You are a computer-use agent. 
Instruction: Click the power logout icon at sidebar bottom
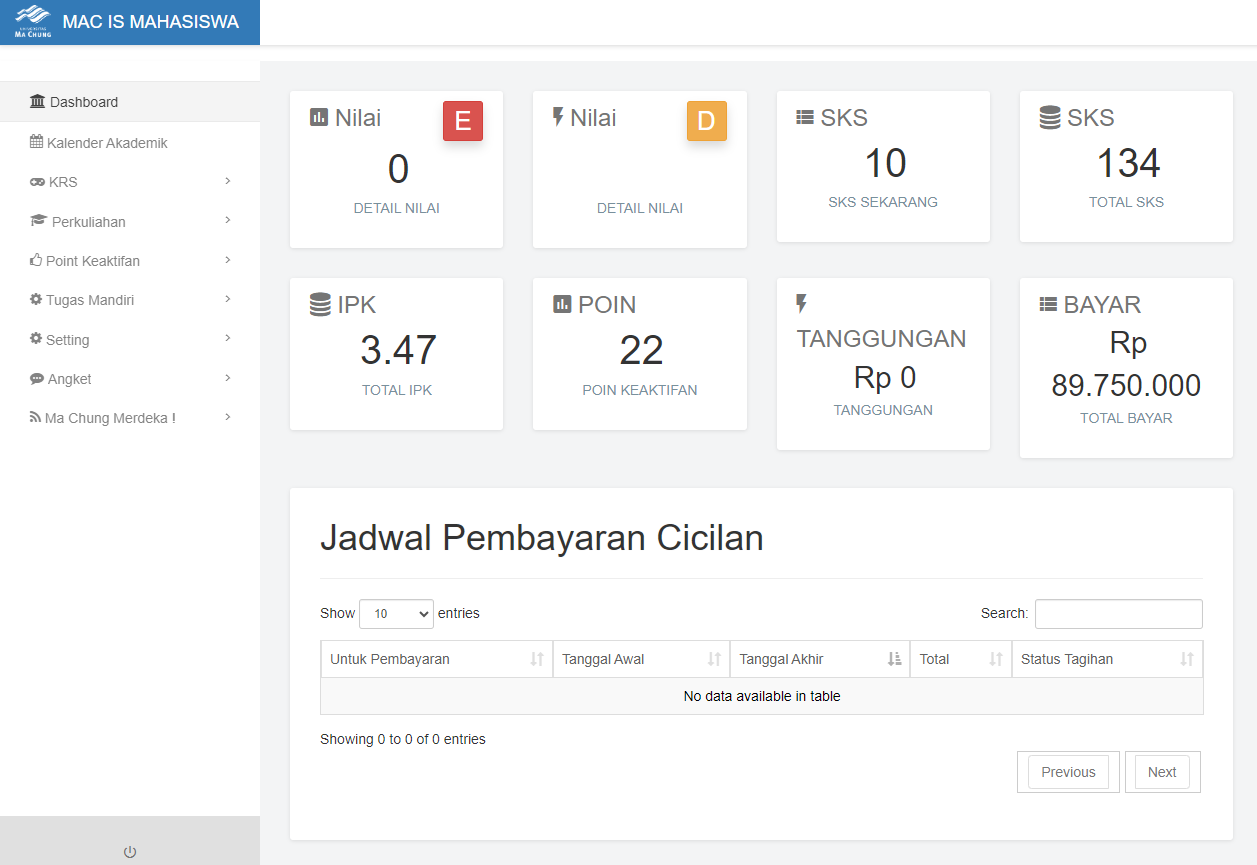tap(130, 852)
